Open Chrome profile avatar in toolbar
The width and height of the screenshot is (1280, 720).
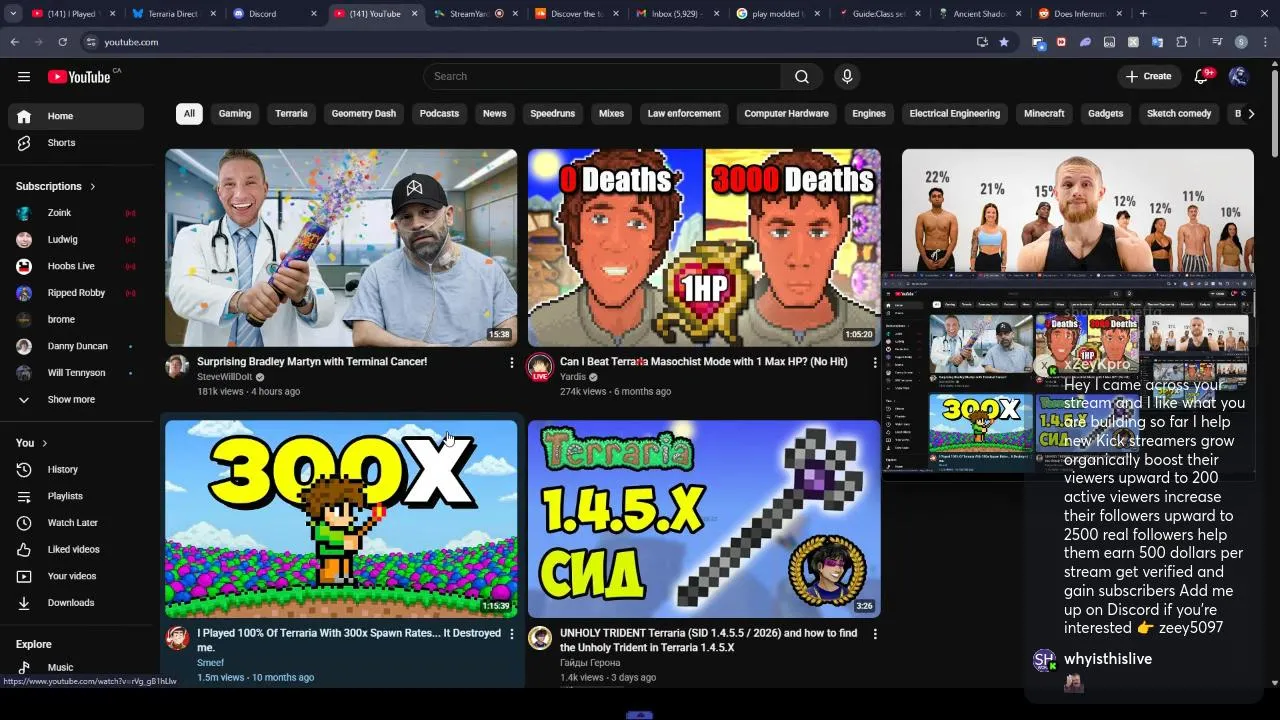[1241, 42]
